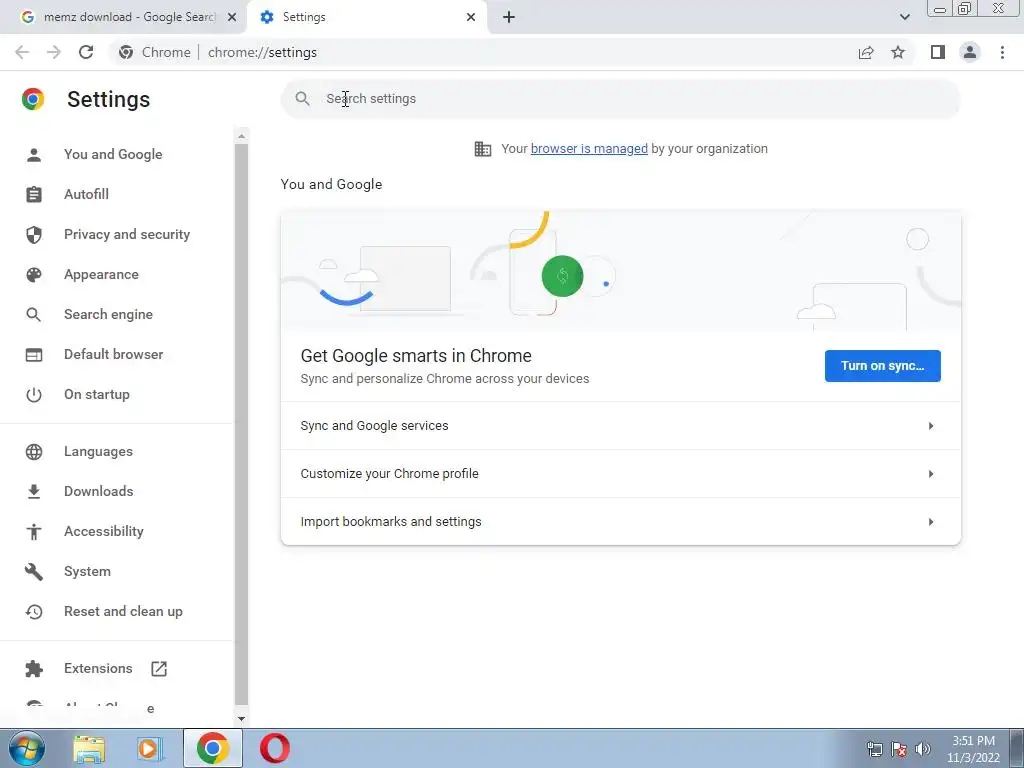Close the memz download Google Search tab
The width and height of the screenshot is (1024, 768).
click(x=232, y=17)
